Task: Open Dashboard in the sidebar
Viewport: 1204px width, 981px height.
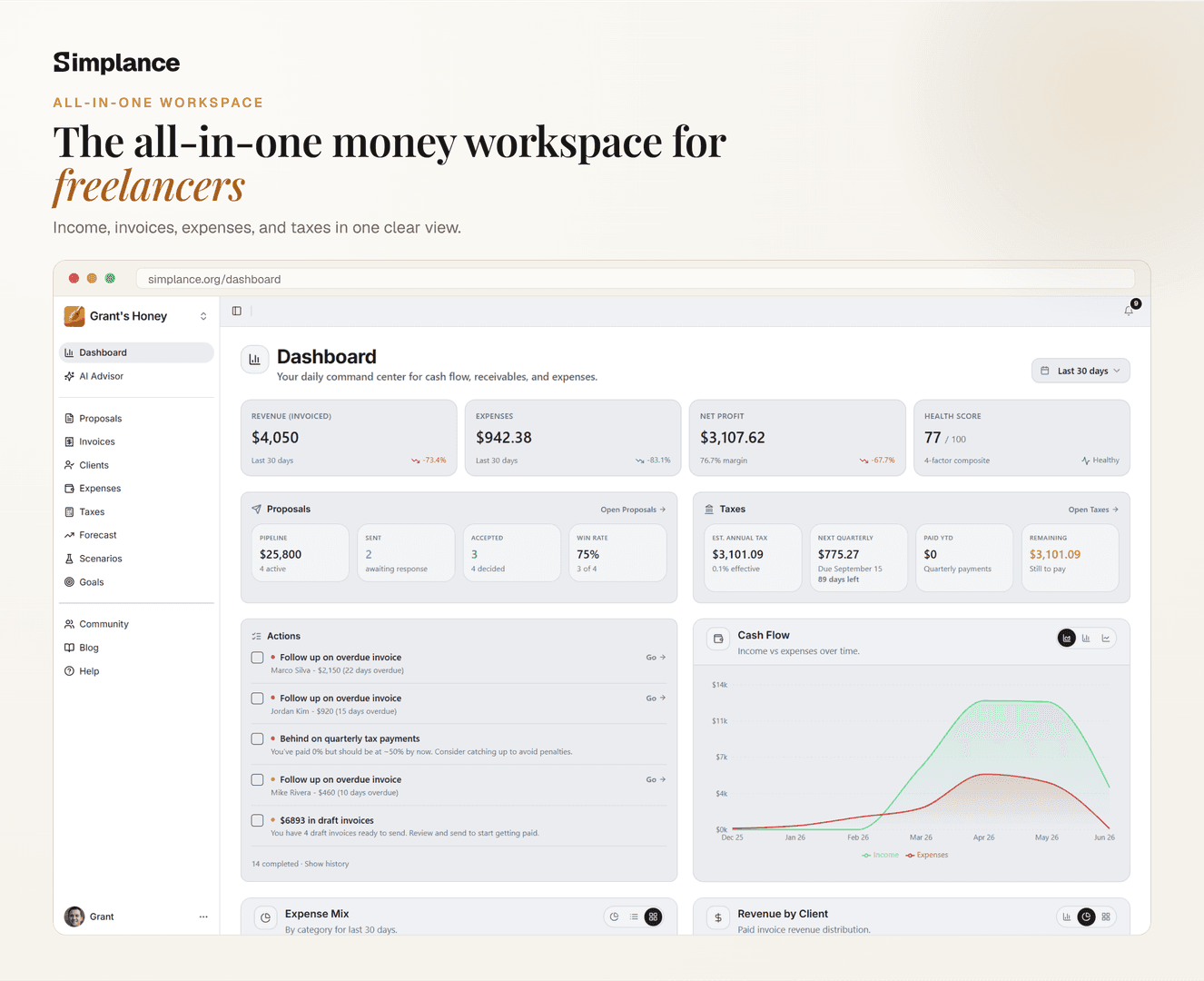Action: [x=136, y=352]
